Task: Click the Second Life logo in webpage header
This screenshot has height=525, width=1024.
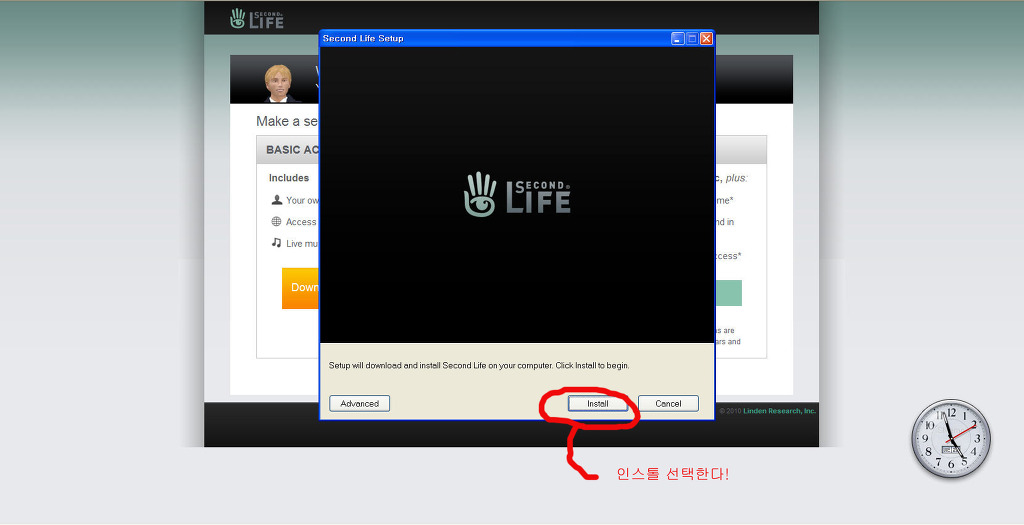Action: pos(257,18)
